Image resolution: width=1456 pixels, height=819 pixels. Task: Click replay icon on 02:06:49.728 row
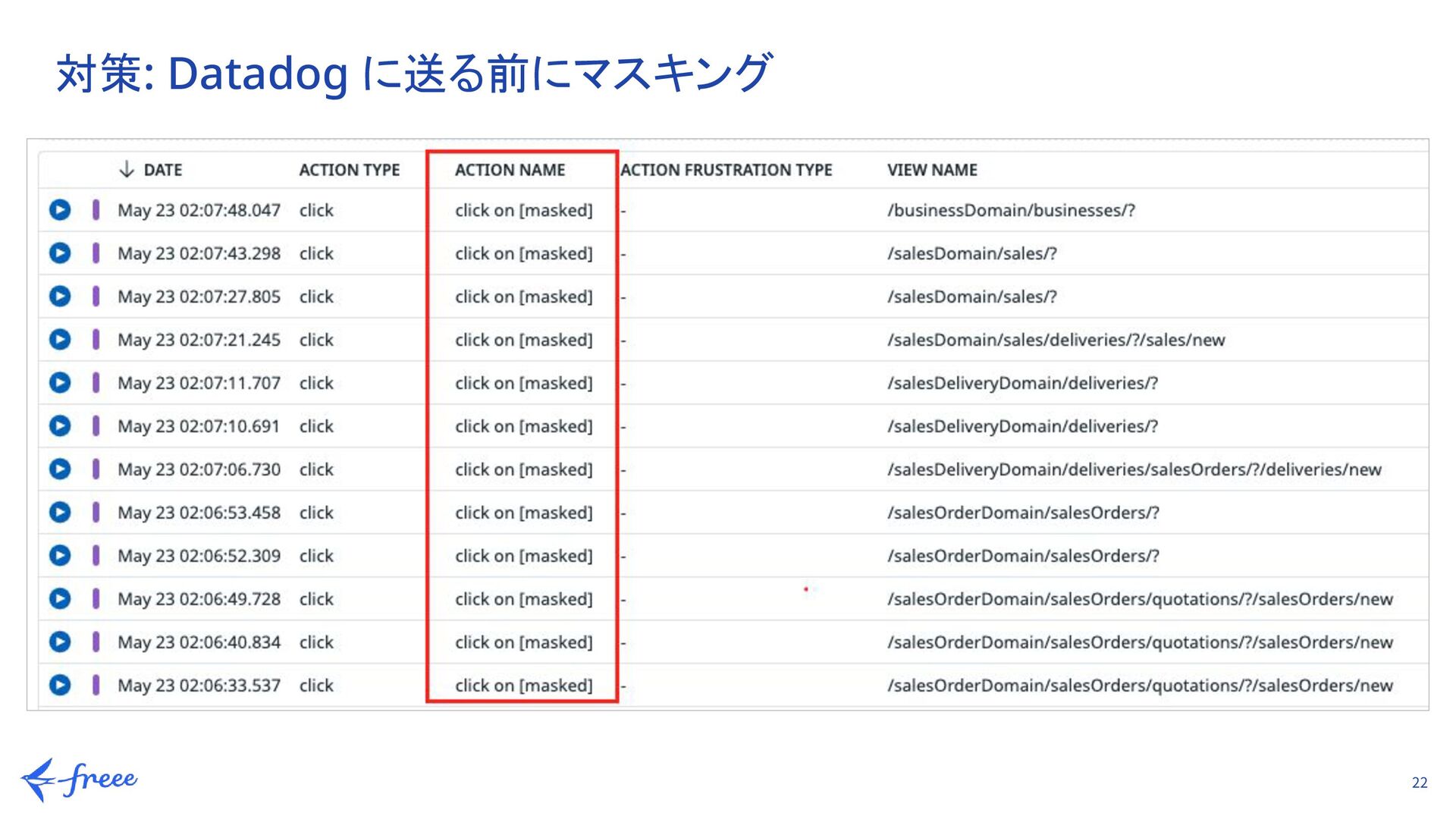[x=60, y=599]
